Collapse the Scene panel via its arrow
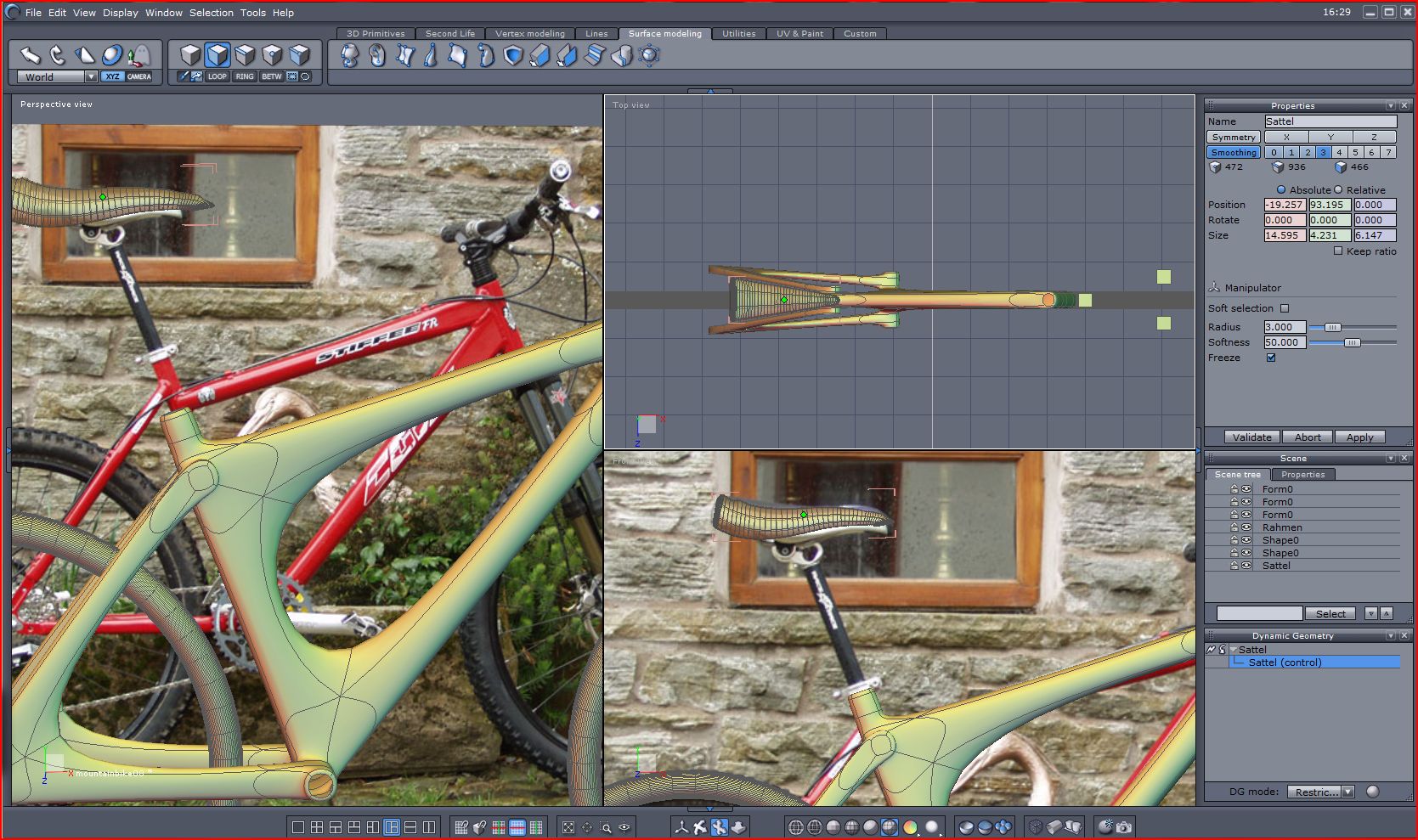The image size is (1418, 840). point(1391,459)
